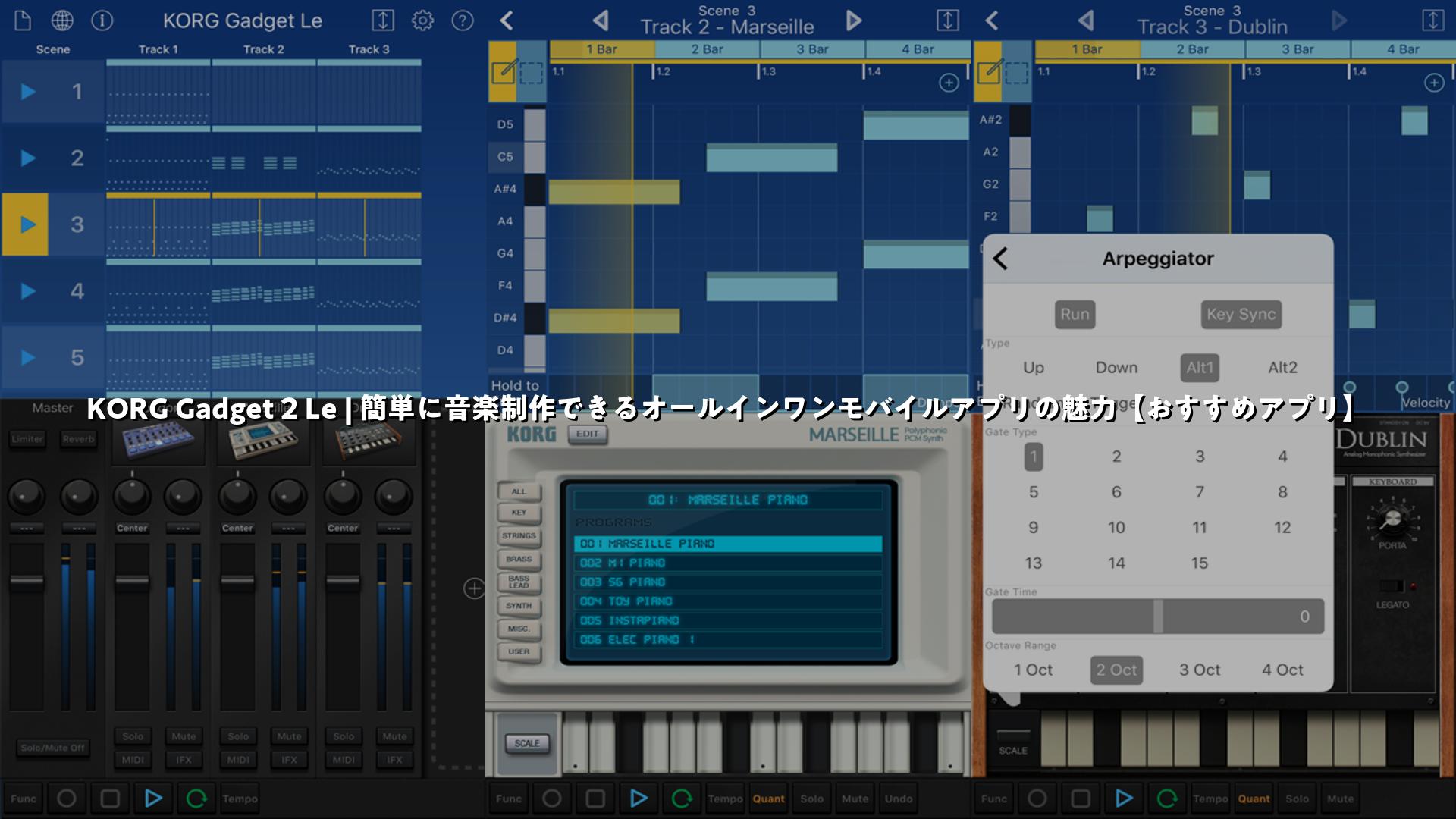Toggle Reverb on the Master channel

(x=78, y=439)
